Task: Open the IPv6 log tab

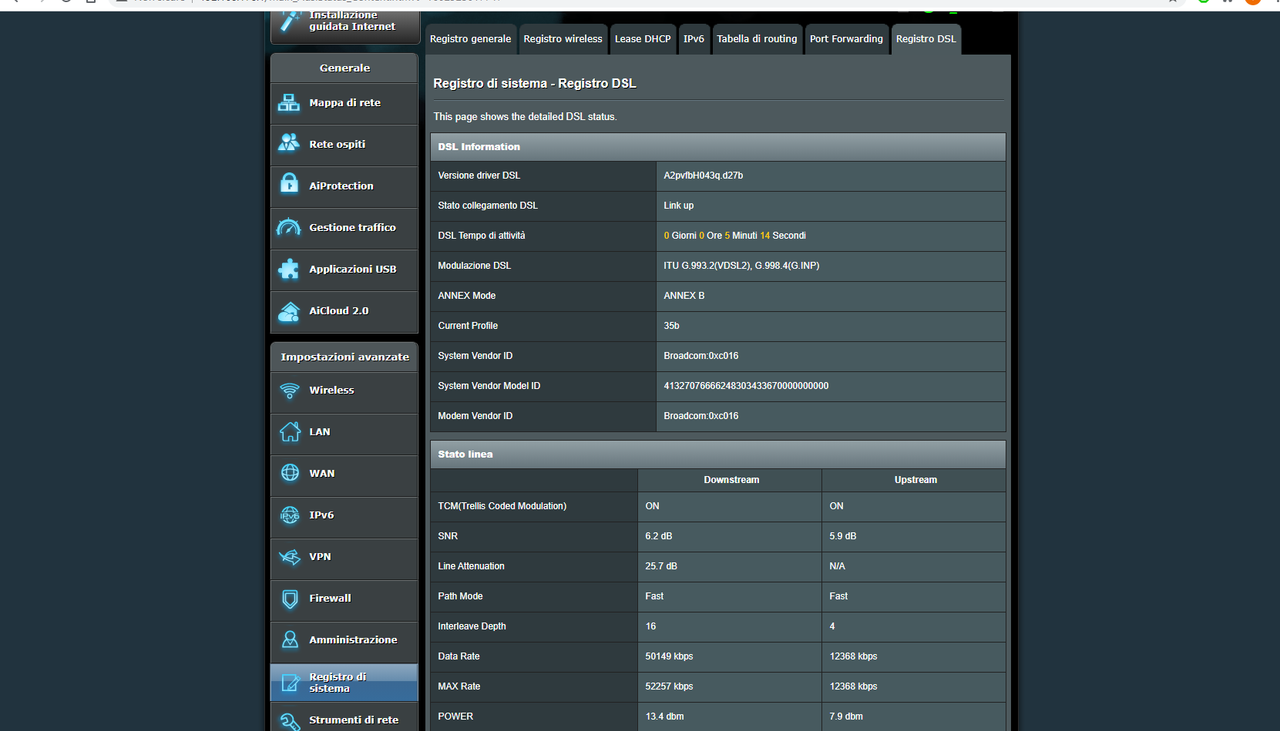Action: pyautogui.click(x=693, y=39)
